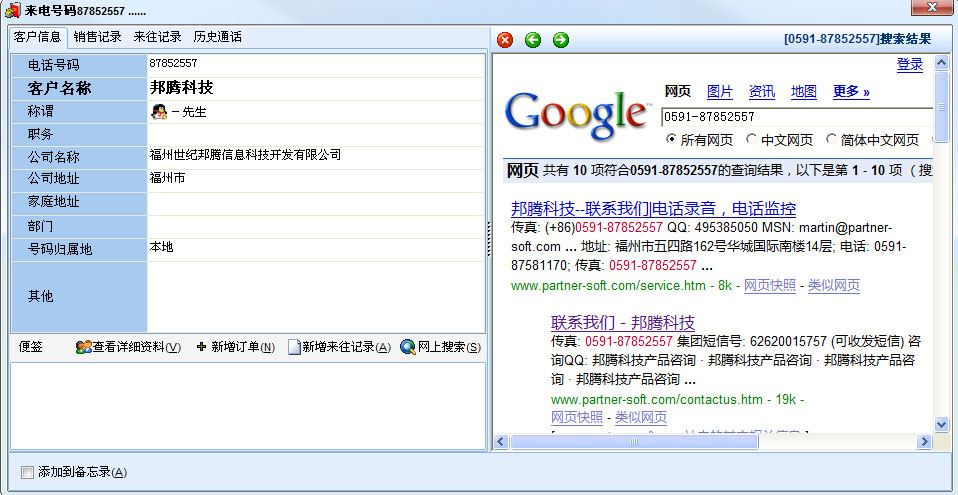Open the 历史通话 tab
The image size is (958, 495).
pos(217,37)
